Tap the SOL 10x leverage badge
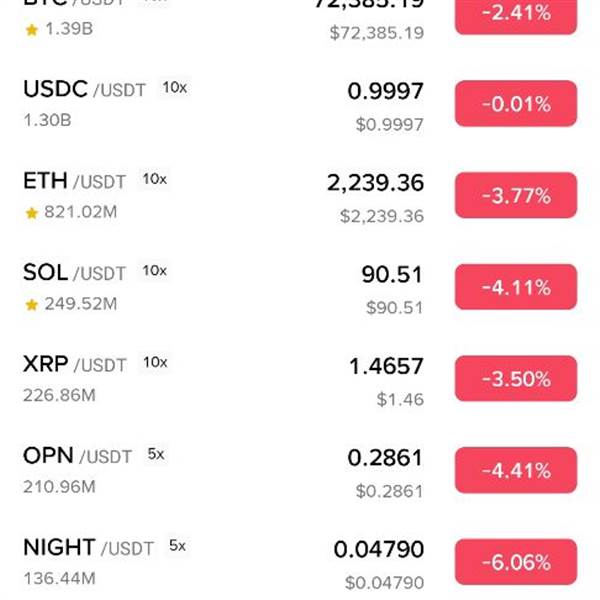 [x=154, y=271]
